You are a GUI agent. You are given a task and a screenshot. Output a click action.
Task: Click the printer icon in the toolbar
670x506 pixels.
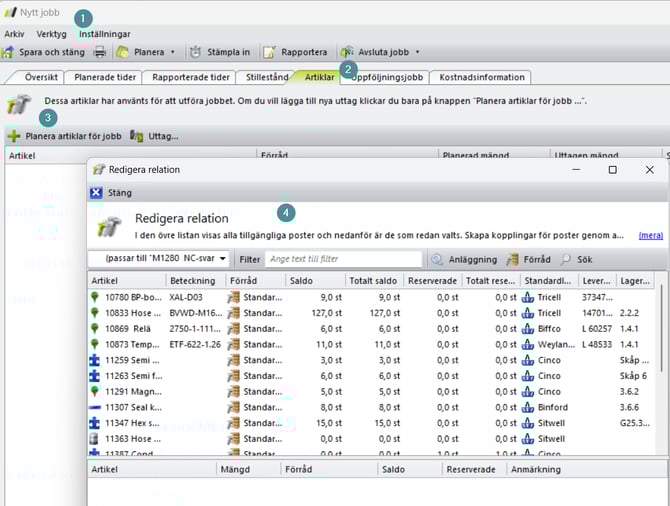[x=100, y=52]
